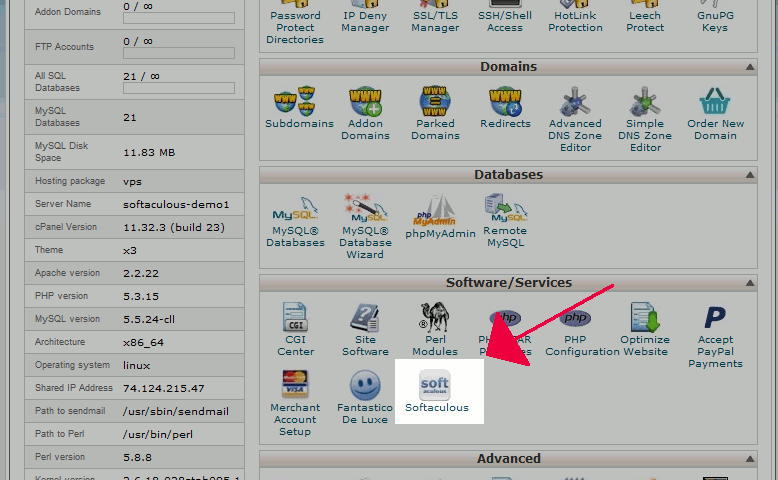Image resolution: width=778 pixels, height=480 pixels.
Task: Open SSH/Shell Access
Action: pyautogui.click(x=505, y=16)
